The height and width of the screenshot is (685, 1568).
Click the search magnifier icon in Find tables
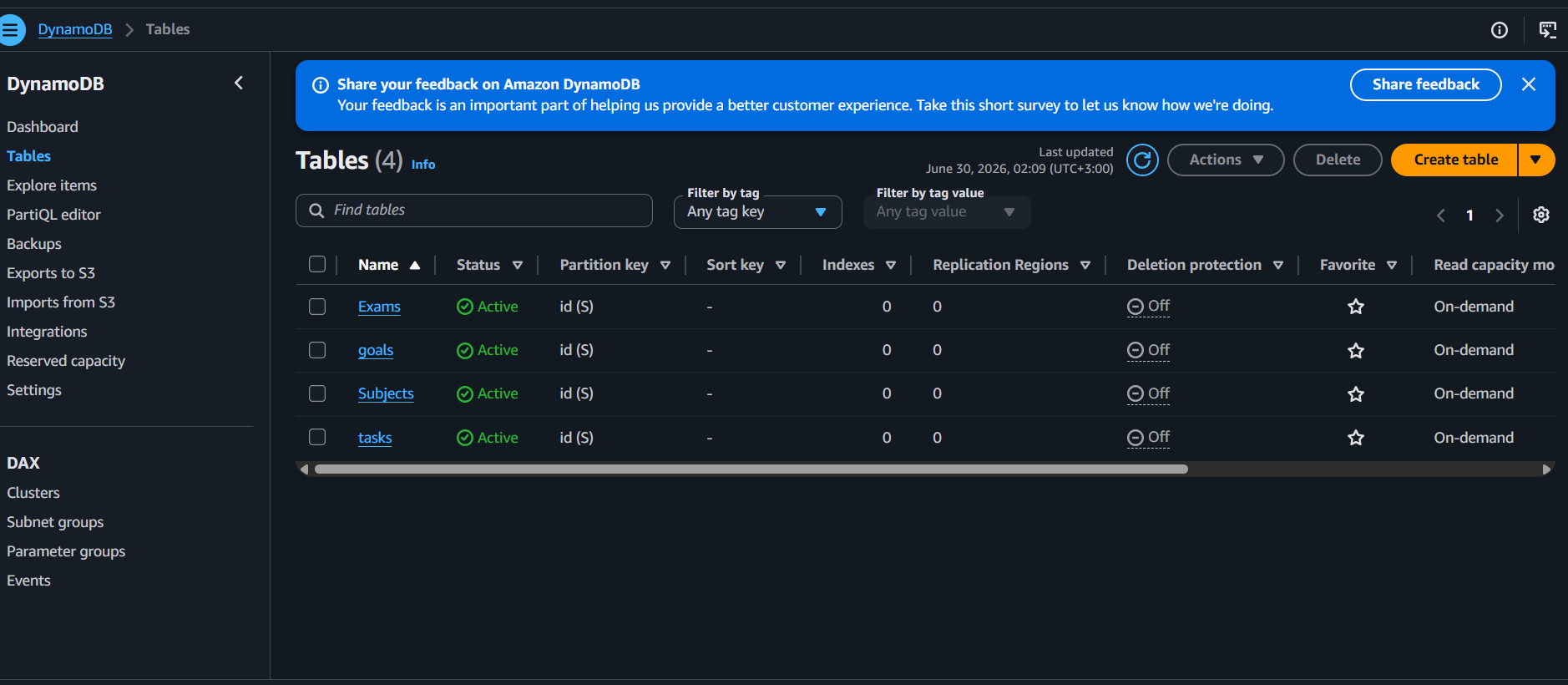tap(316, 211)
